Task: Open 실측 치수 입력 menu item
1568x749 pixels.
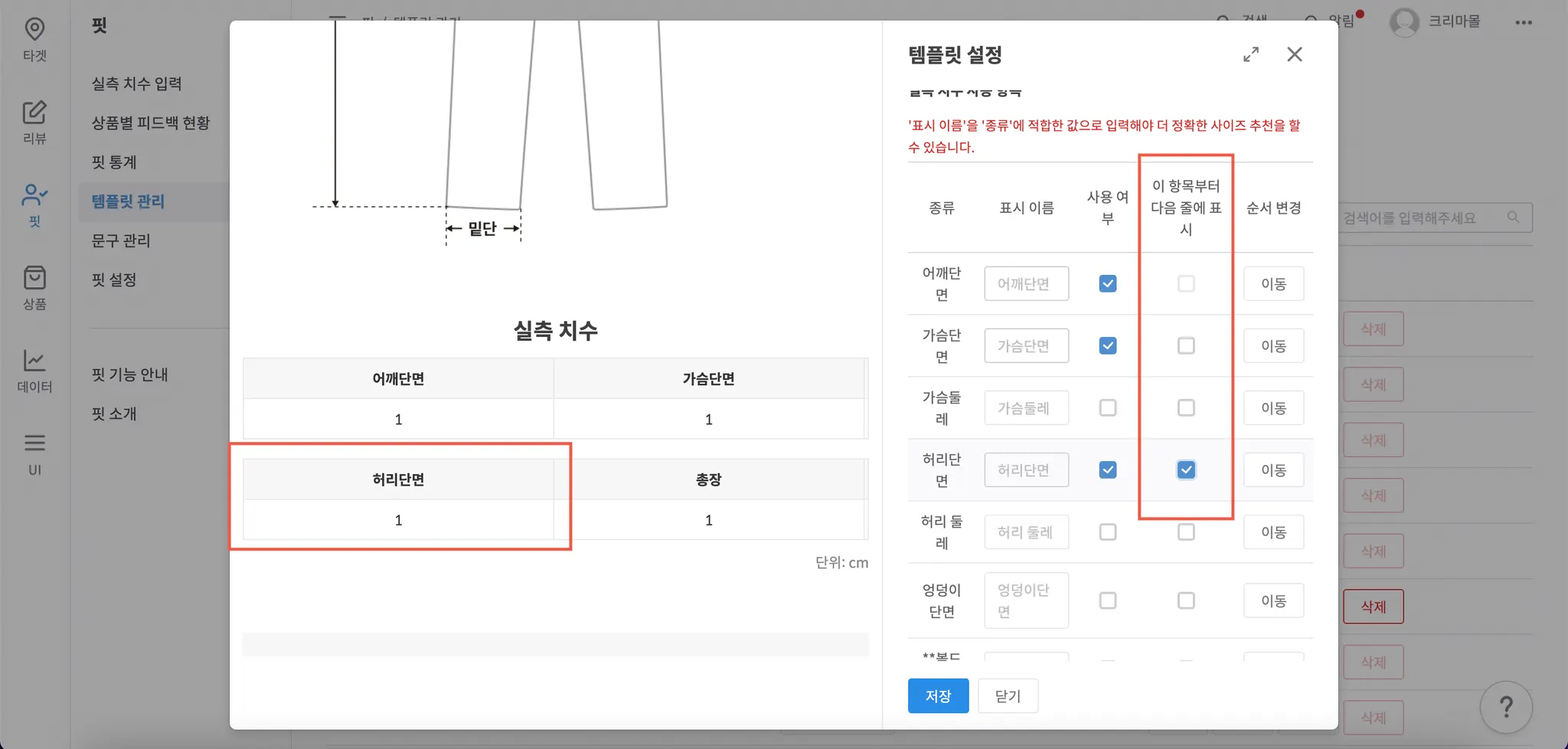Action: [136, 83]
